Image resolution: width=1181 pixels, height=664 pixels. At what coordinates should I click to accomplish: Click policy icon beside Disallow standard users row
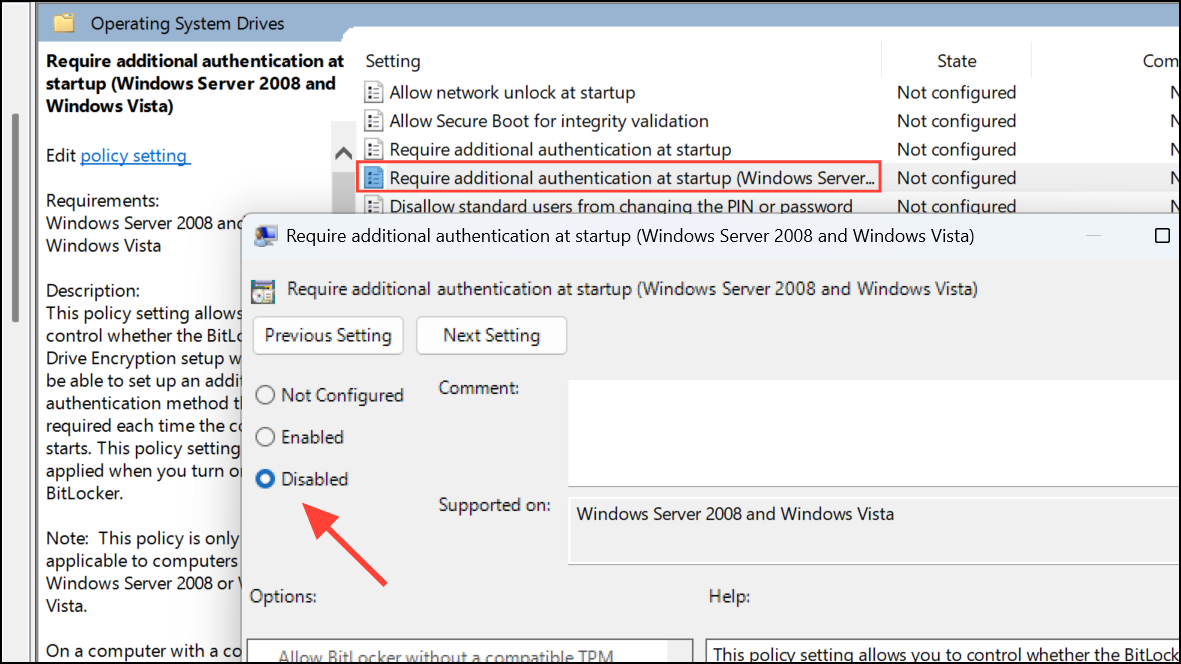coord(374,206)
